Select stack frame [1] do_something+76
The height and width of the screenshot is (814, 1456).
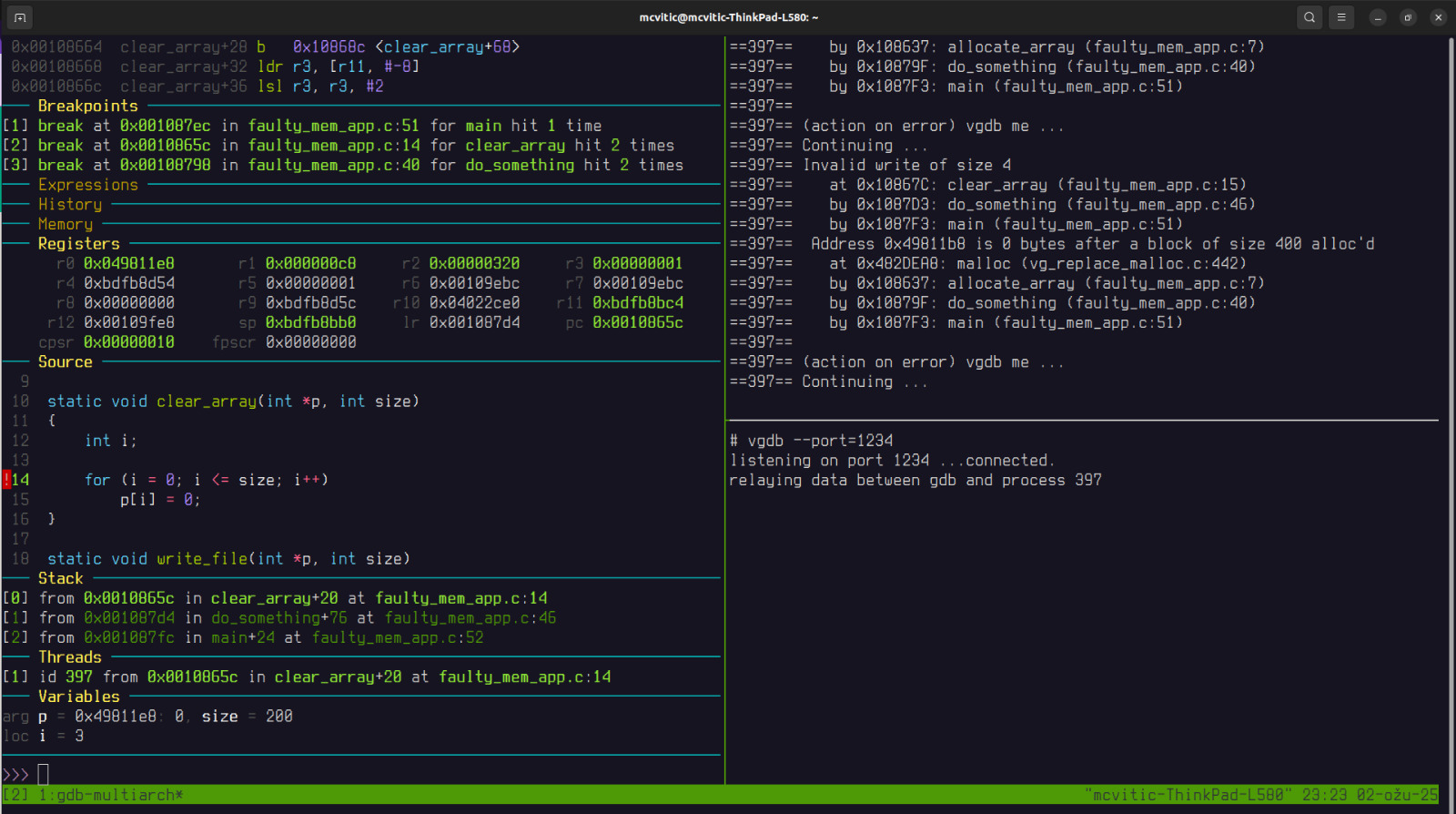(x=278, y=618)
